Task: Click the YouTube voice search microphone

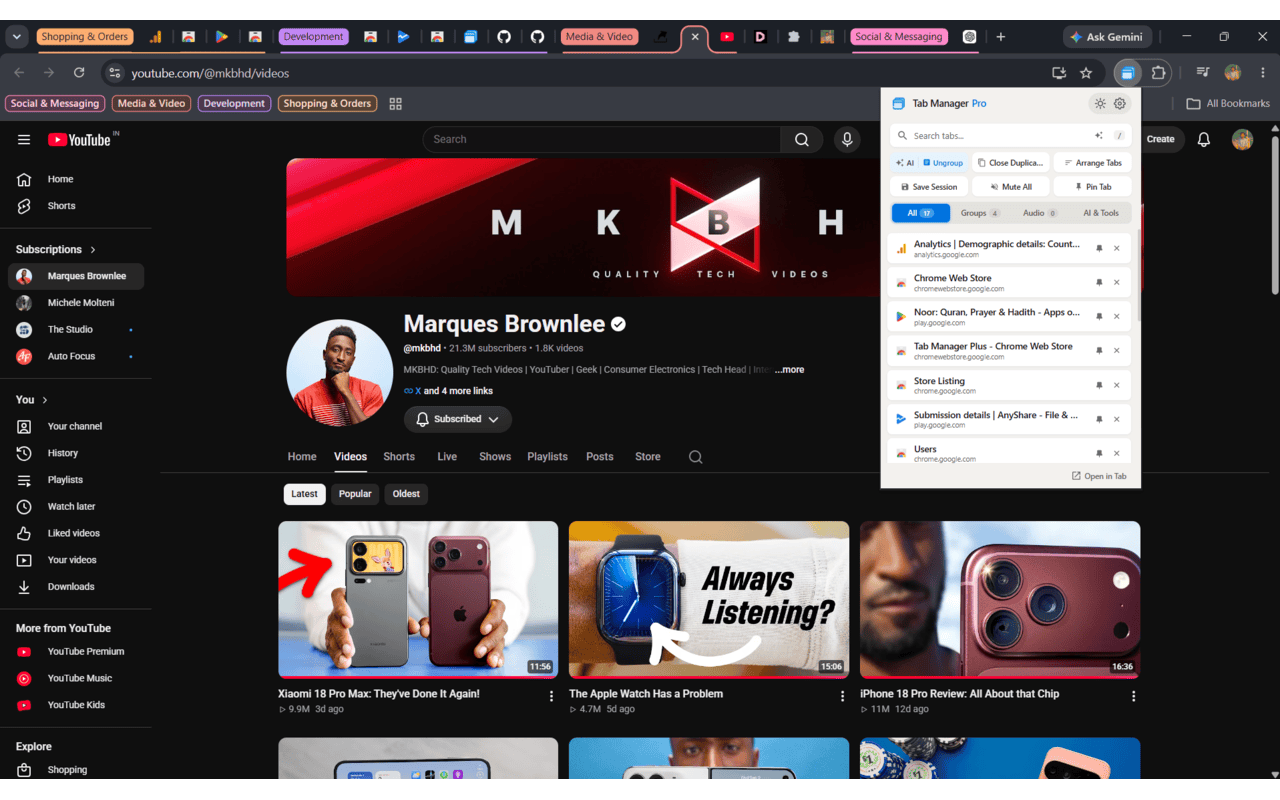Action: (x=847, y=139)
